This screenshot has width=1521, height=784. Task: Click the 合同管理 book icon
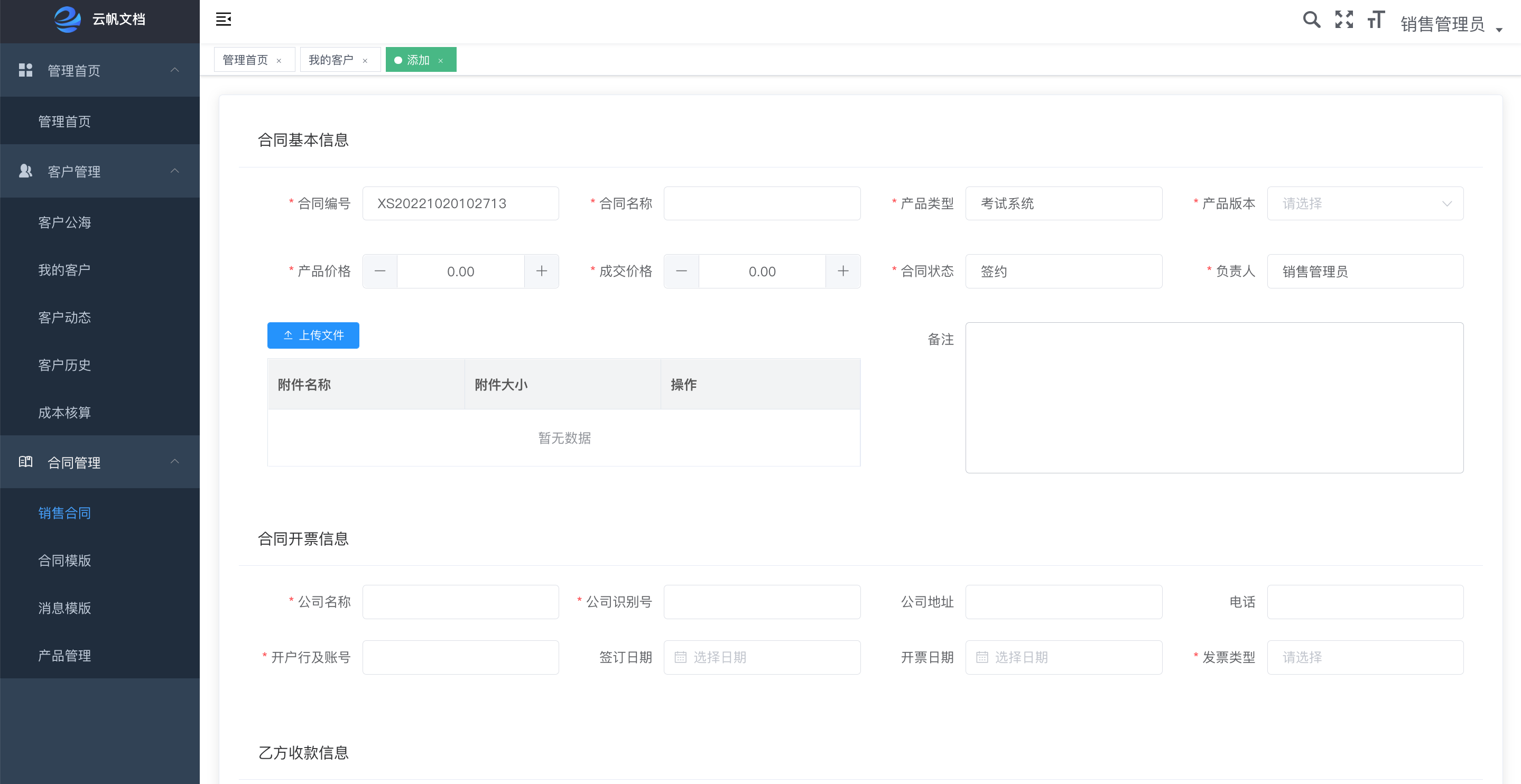click(25, 462)
